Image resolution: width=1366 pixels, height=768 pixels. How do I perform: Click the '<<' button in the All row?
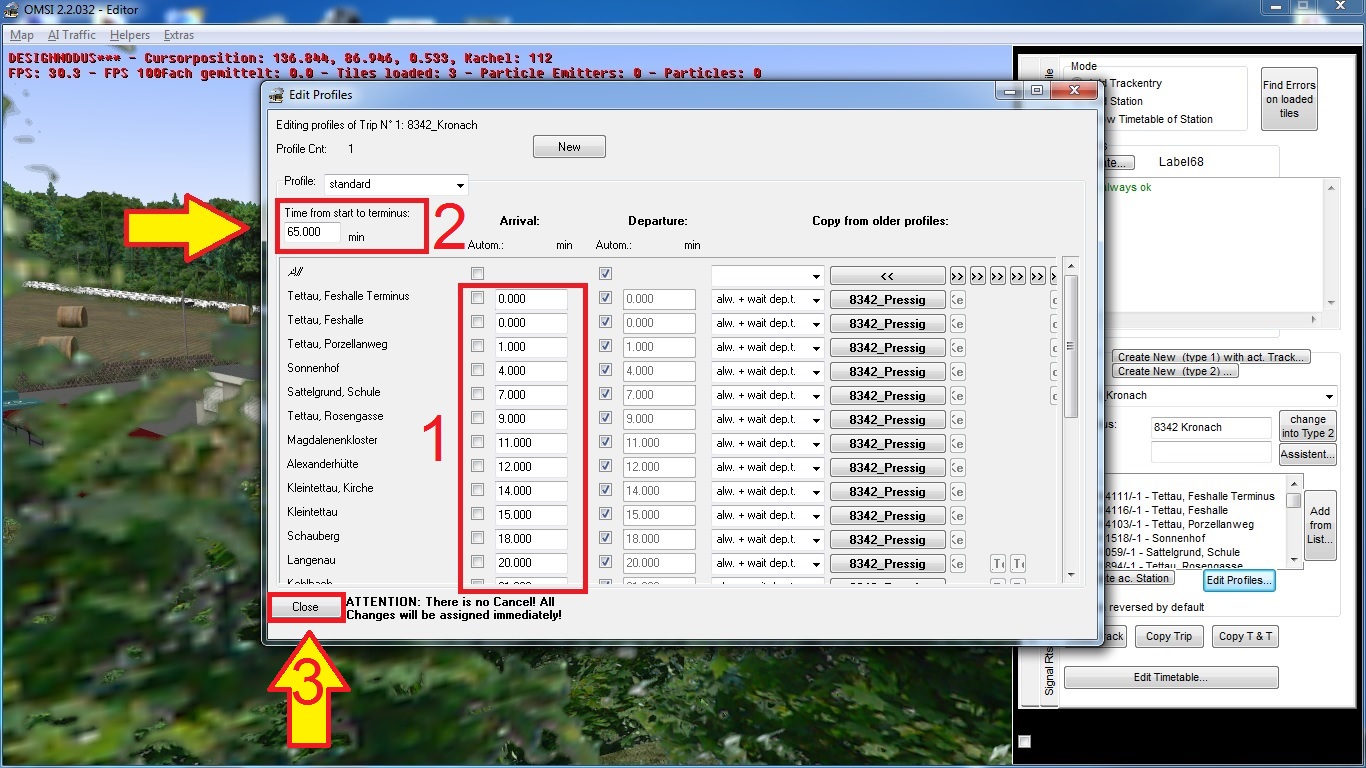(x=887, y=276)
